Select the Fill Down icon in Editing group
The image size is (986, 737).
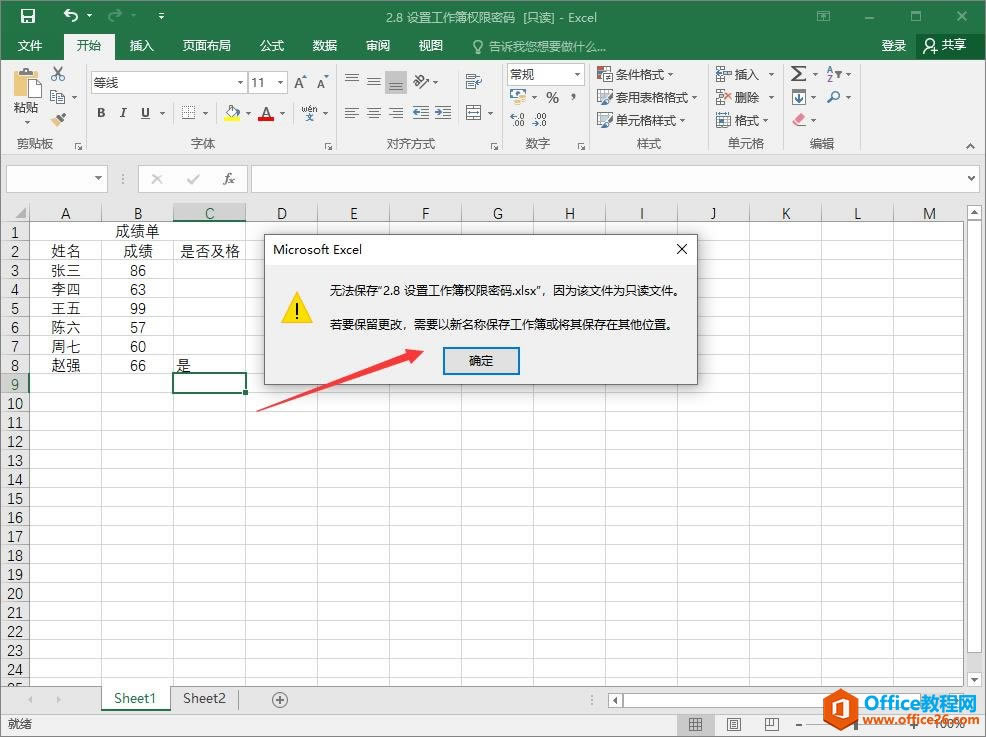tap(799, 98)
